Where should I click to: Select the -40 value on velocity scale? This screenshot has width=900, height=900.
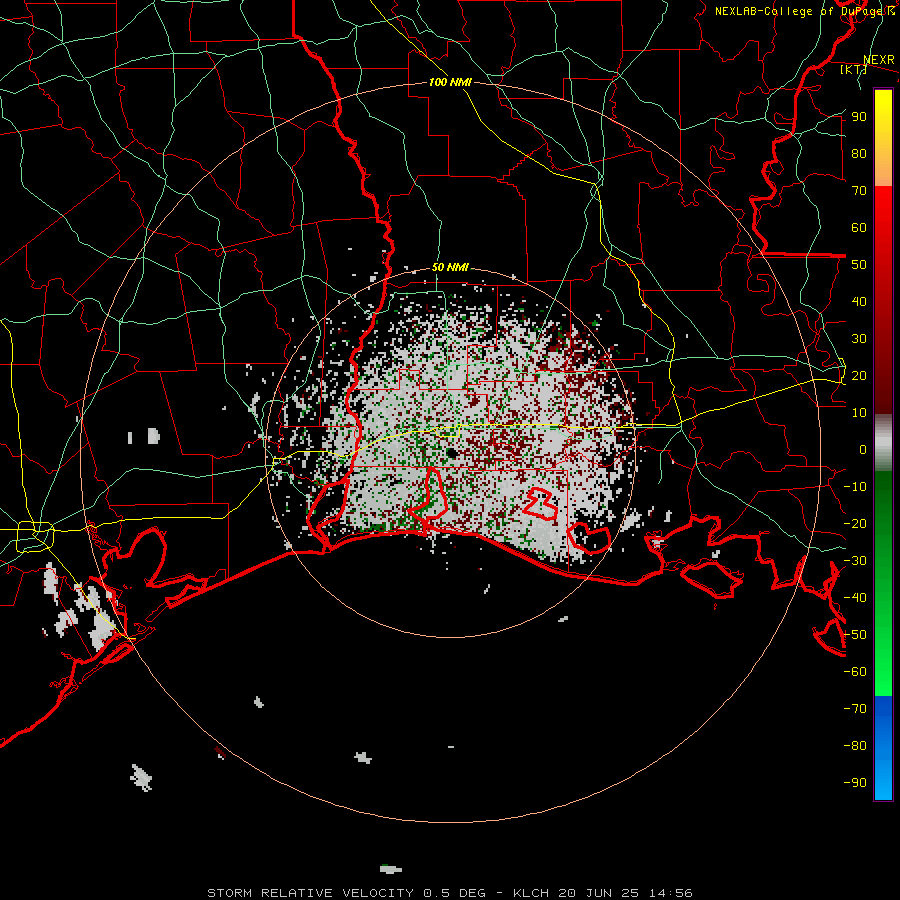[x=855, y=598]
